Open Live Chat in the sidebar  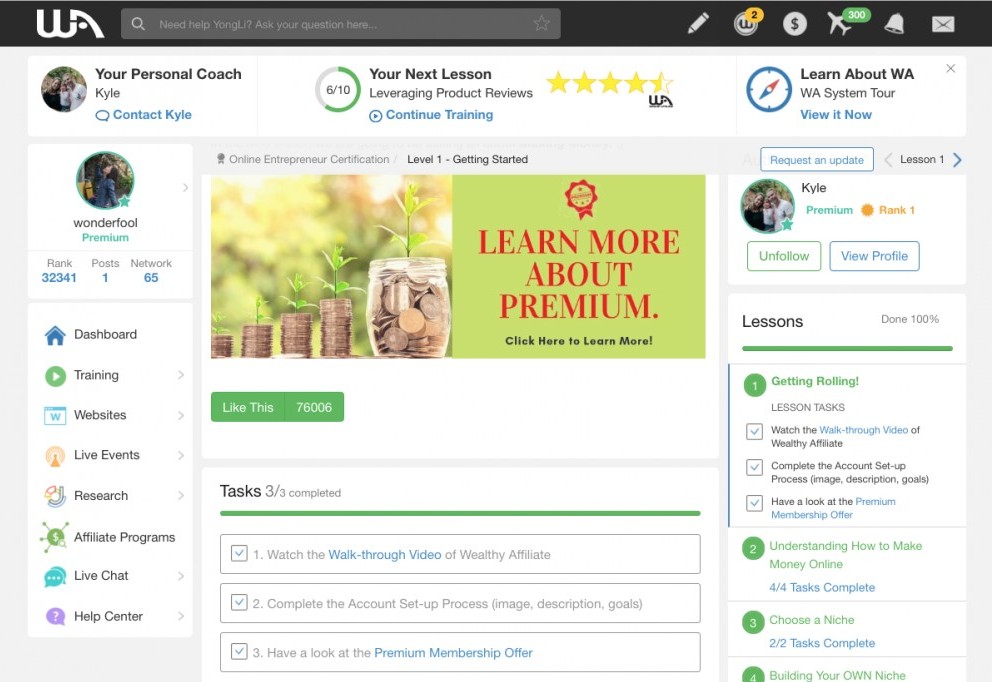pyautogui.click(x=101, y=576)
